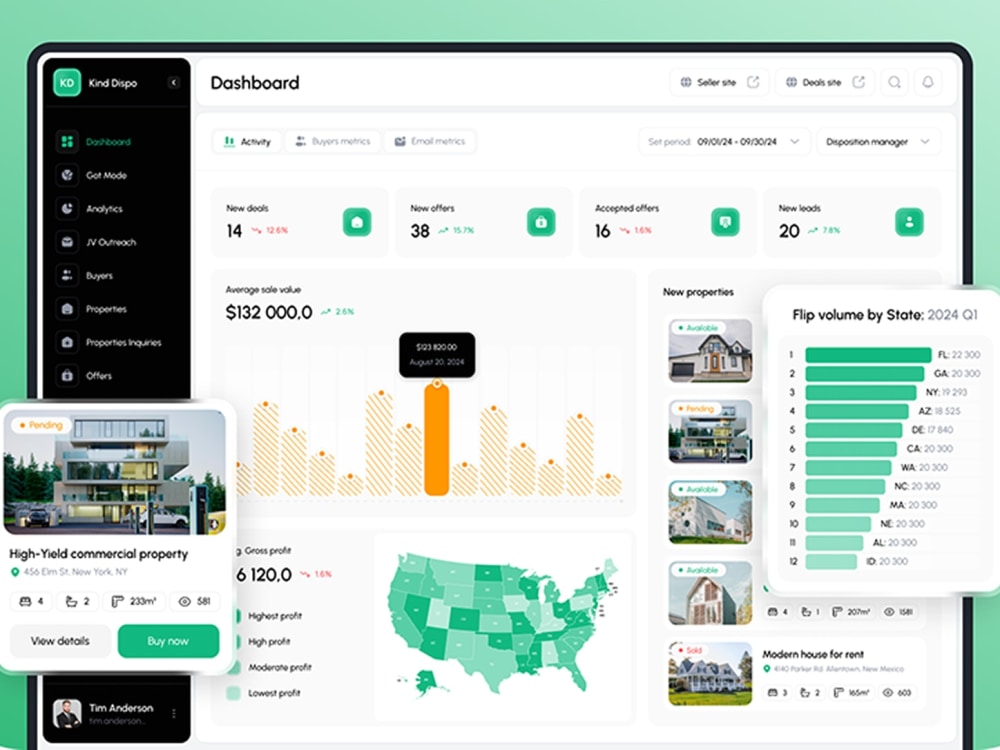Viewport: 1000px width, 750px height.
Task: Click the Properties Inquiries sidebar icon
Action: pos(67,342)
